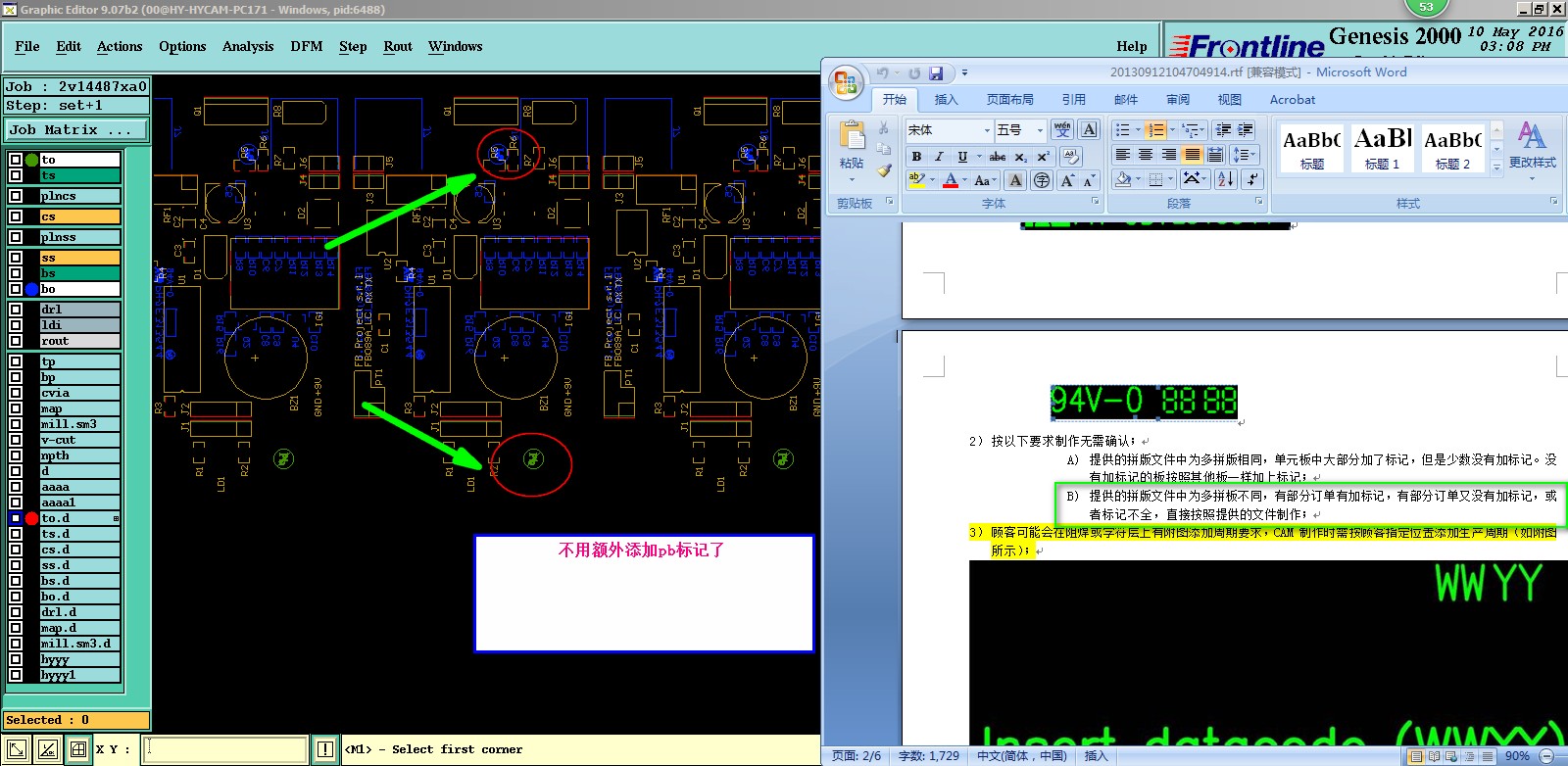Switch to the 页面布局 ribbon tab
Viewport: 1568px width, 766px height.
point(1009,100)
